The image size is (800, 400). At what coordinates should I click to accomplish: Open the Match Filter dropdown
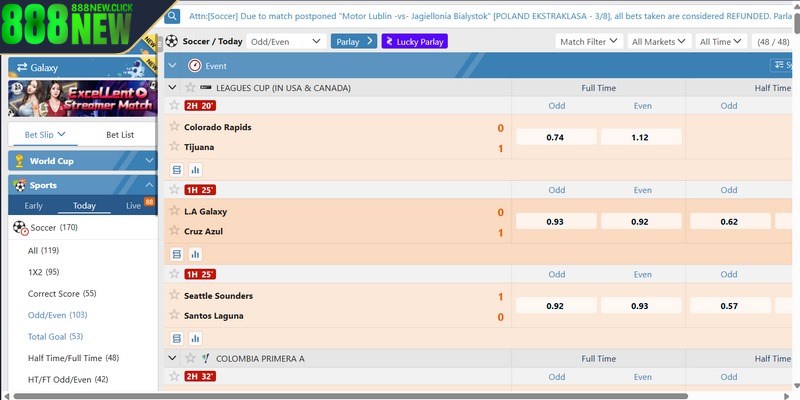coord(588,41)
